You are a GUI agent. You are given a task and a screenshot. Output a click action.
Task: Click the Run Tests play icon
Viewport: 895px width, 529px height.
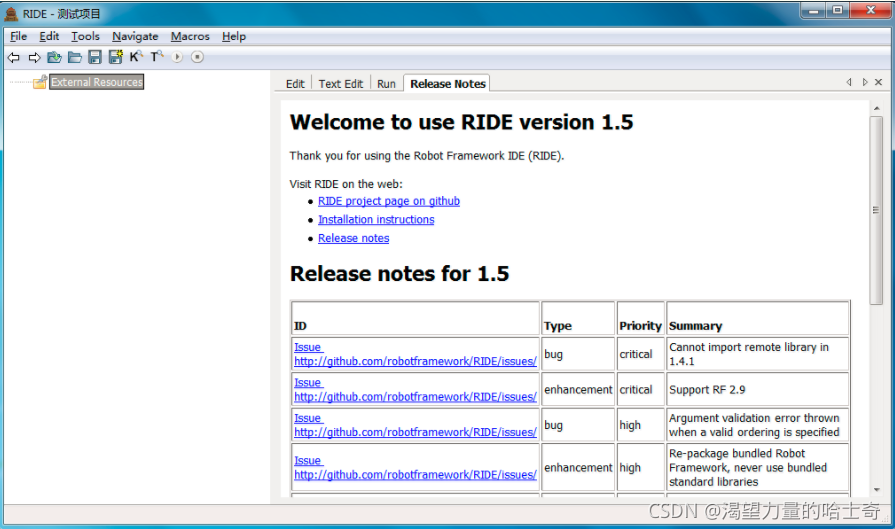tap(177, 57)
